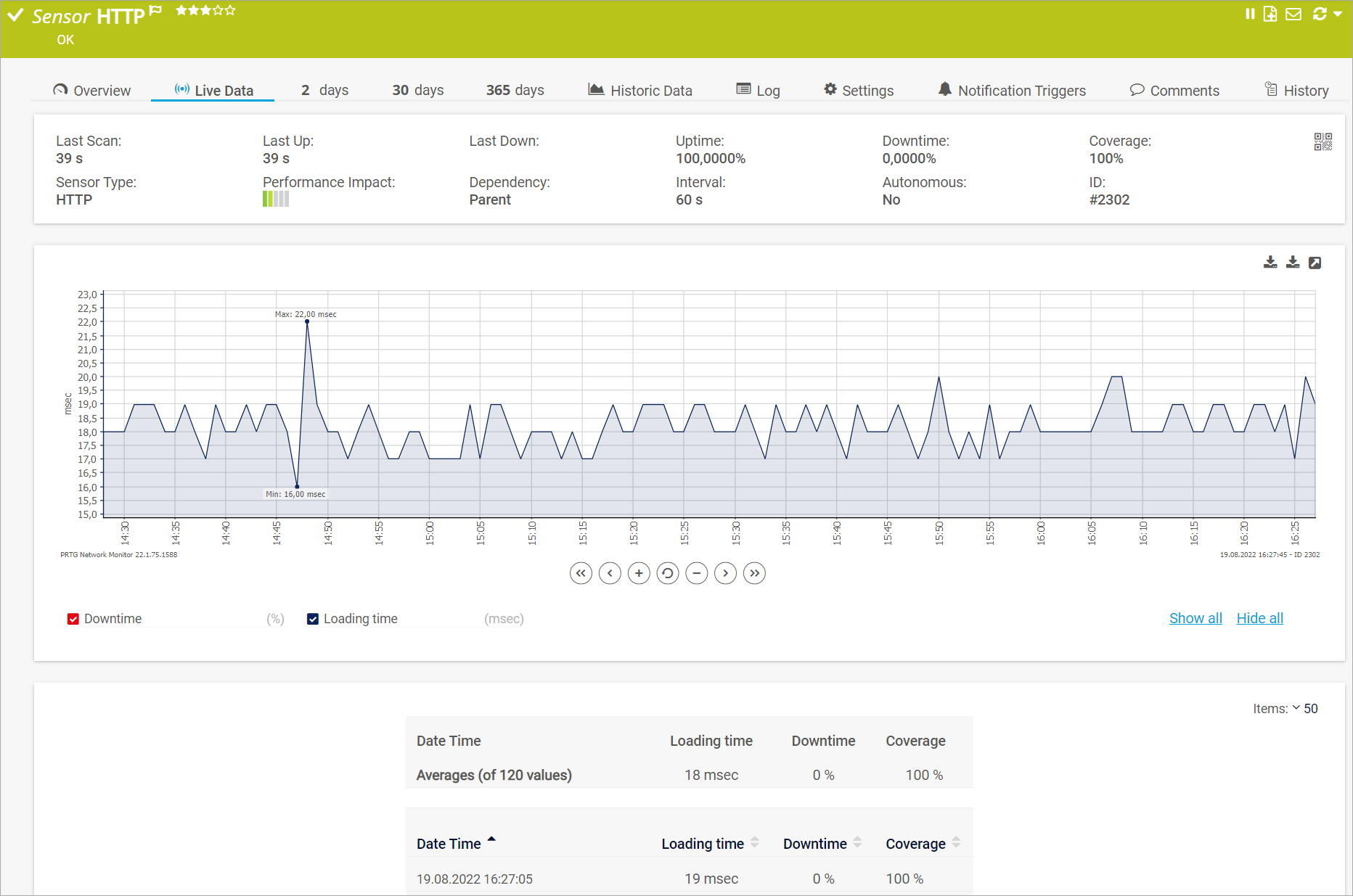Toggle the Downtime channel checkbox
The width and height of the screenshot is (1353, 896).
73,619
